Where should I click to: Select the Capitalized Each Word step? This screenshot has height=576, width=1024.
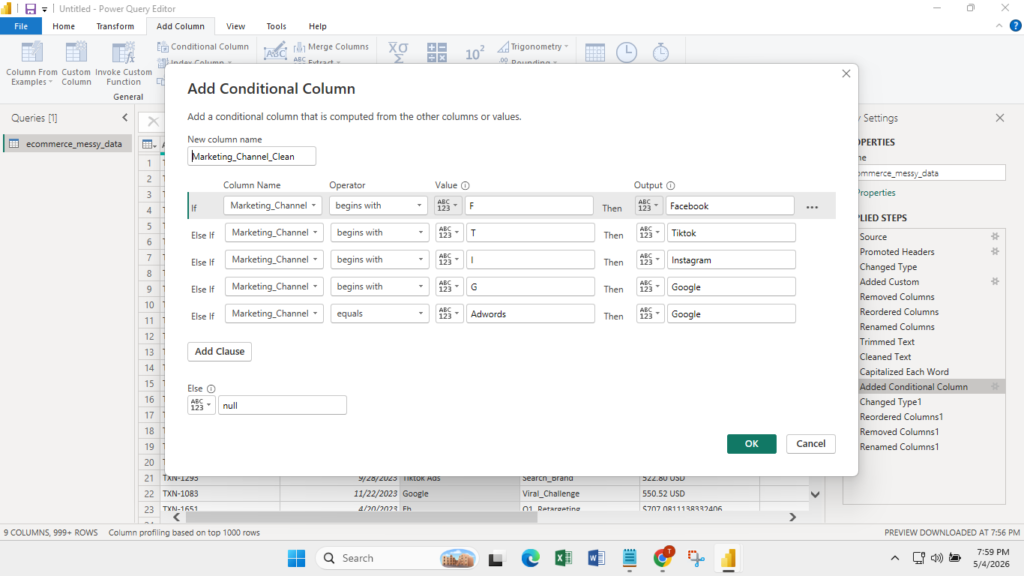(904, 372)
